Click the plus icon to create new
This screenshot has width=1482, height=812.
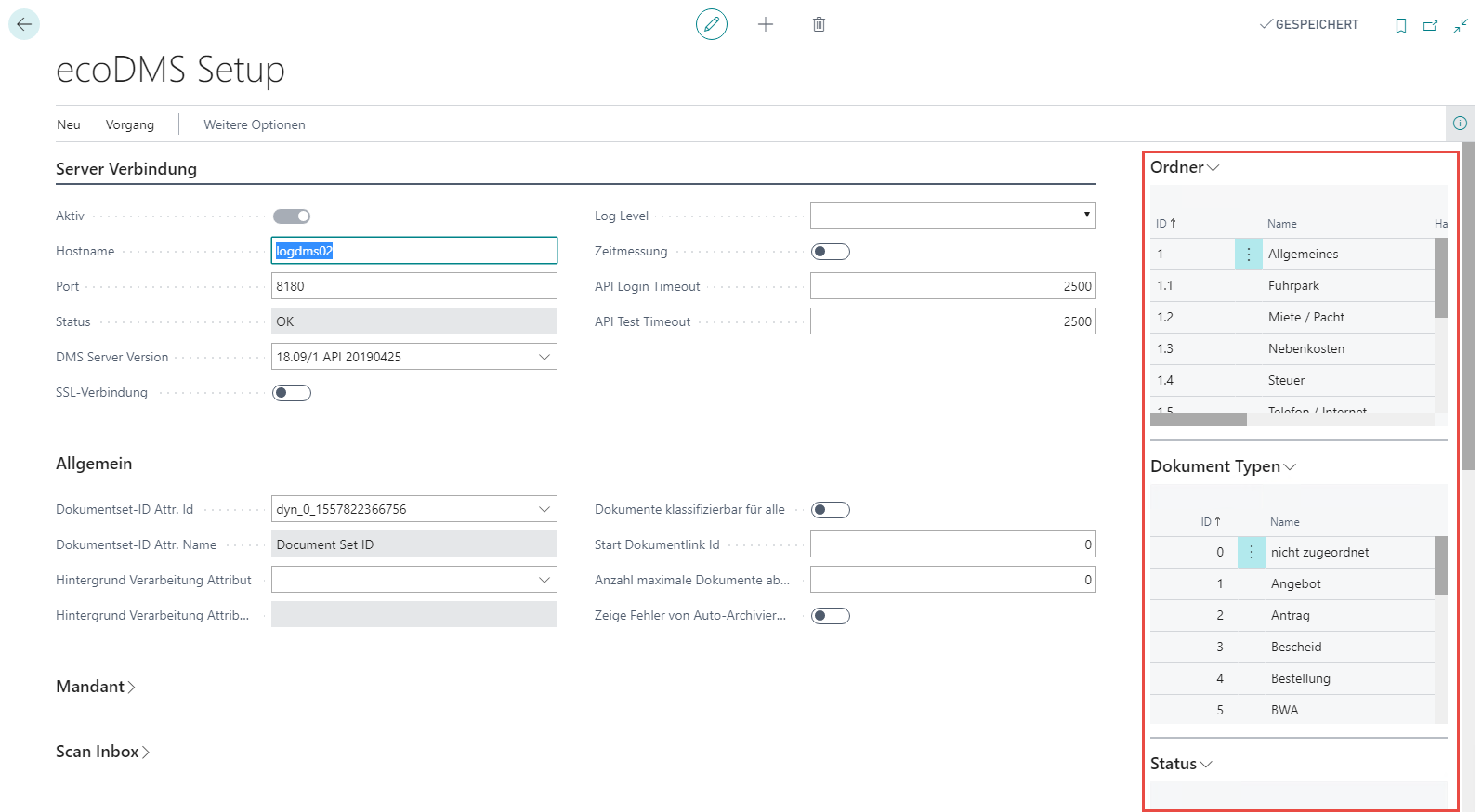(x=766, y=24)
